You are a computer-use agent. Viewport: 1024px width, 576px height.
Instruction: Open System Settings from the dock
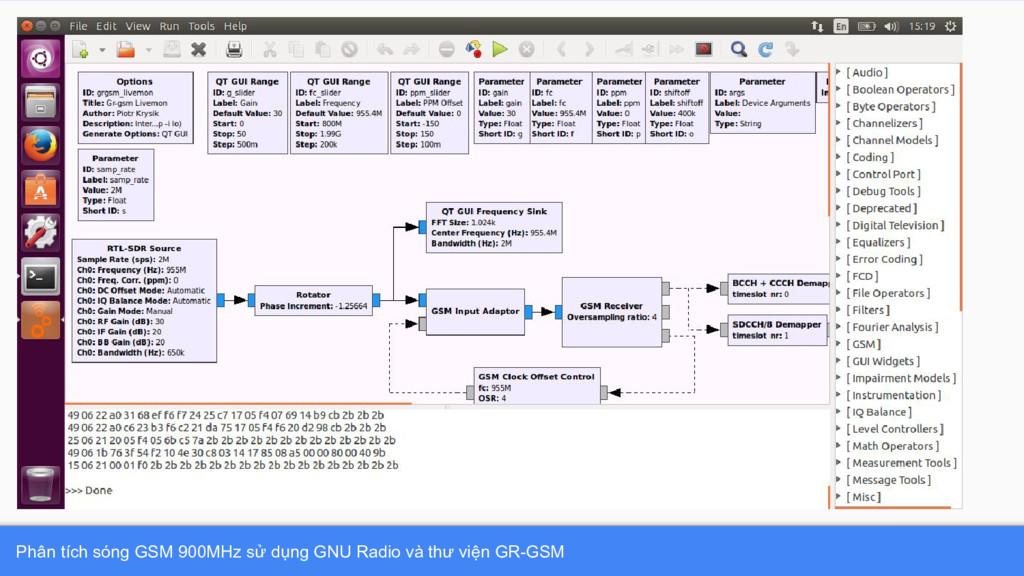(x=40, y=232)
